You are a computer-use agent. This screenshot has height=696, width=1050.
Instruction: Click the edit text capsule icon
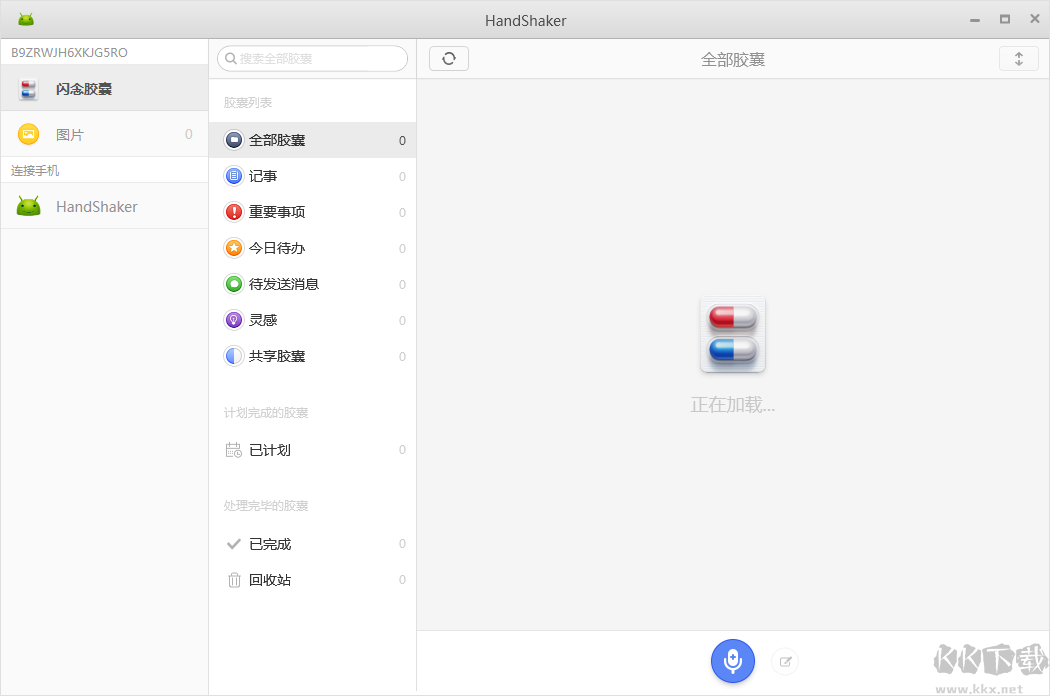point(785,662)
